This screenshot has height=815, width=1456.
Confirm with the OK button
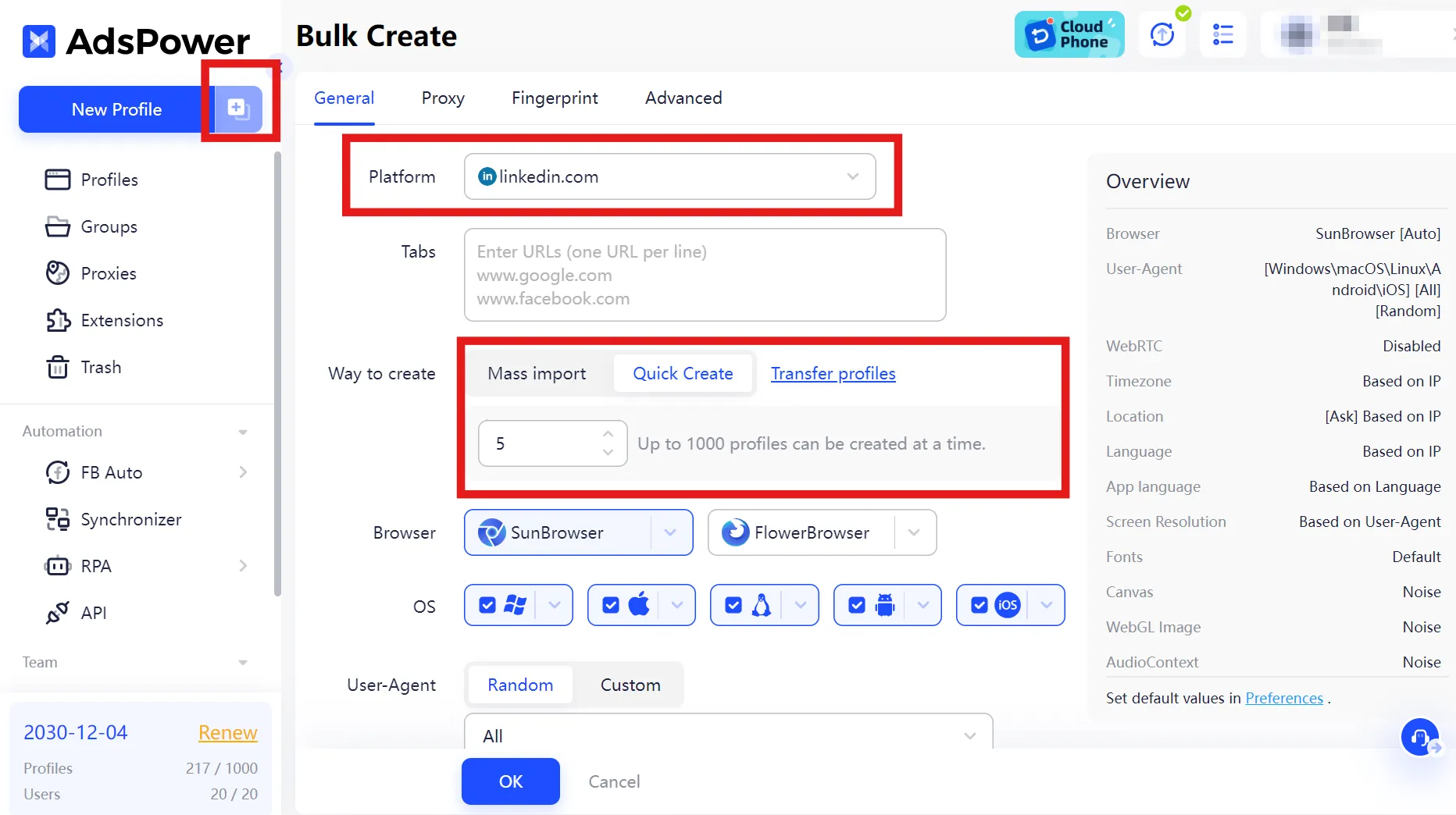(x=511, y=781)
